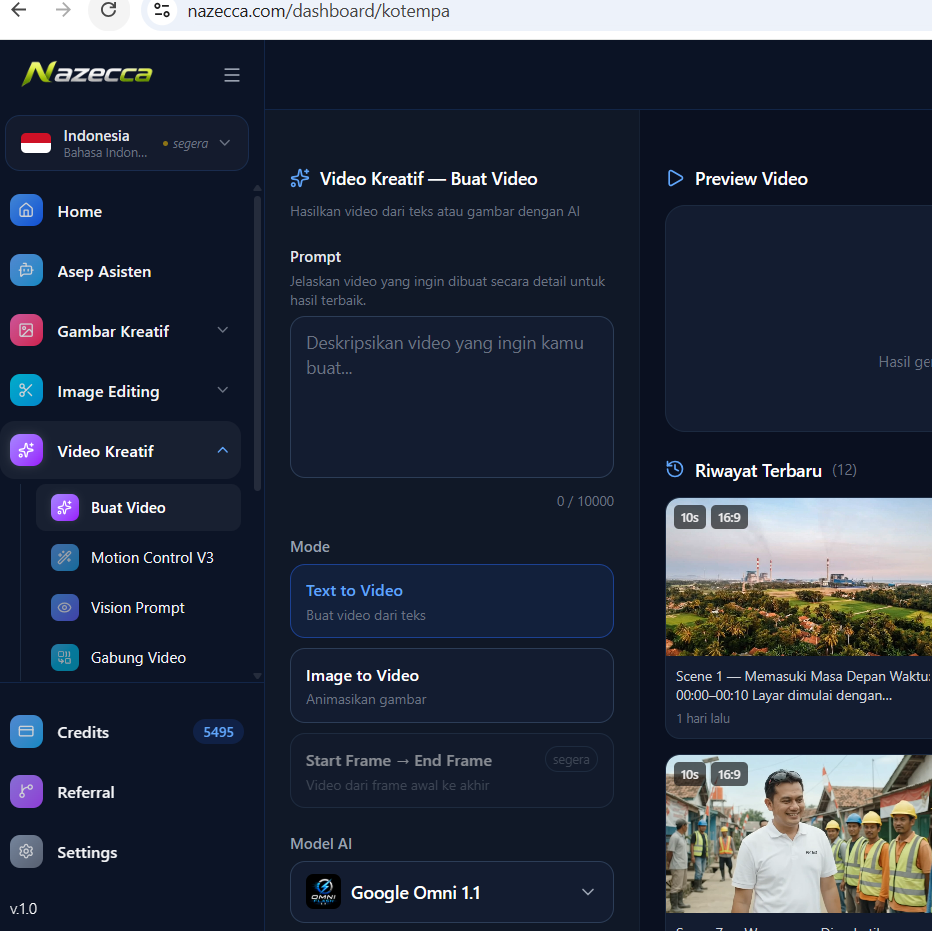Click the Vision Prompt eye icon

[x=65, y=608]
